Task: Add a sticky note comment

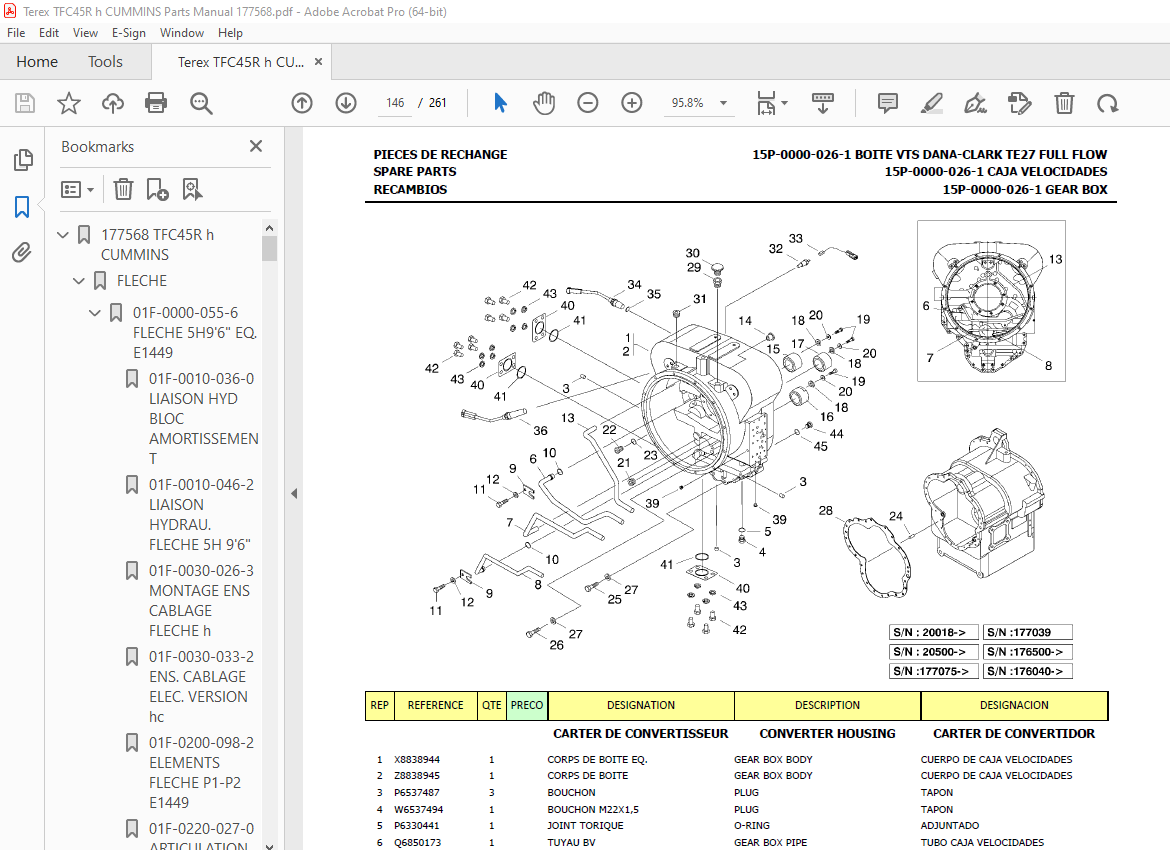Action: pos(888,103)
